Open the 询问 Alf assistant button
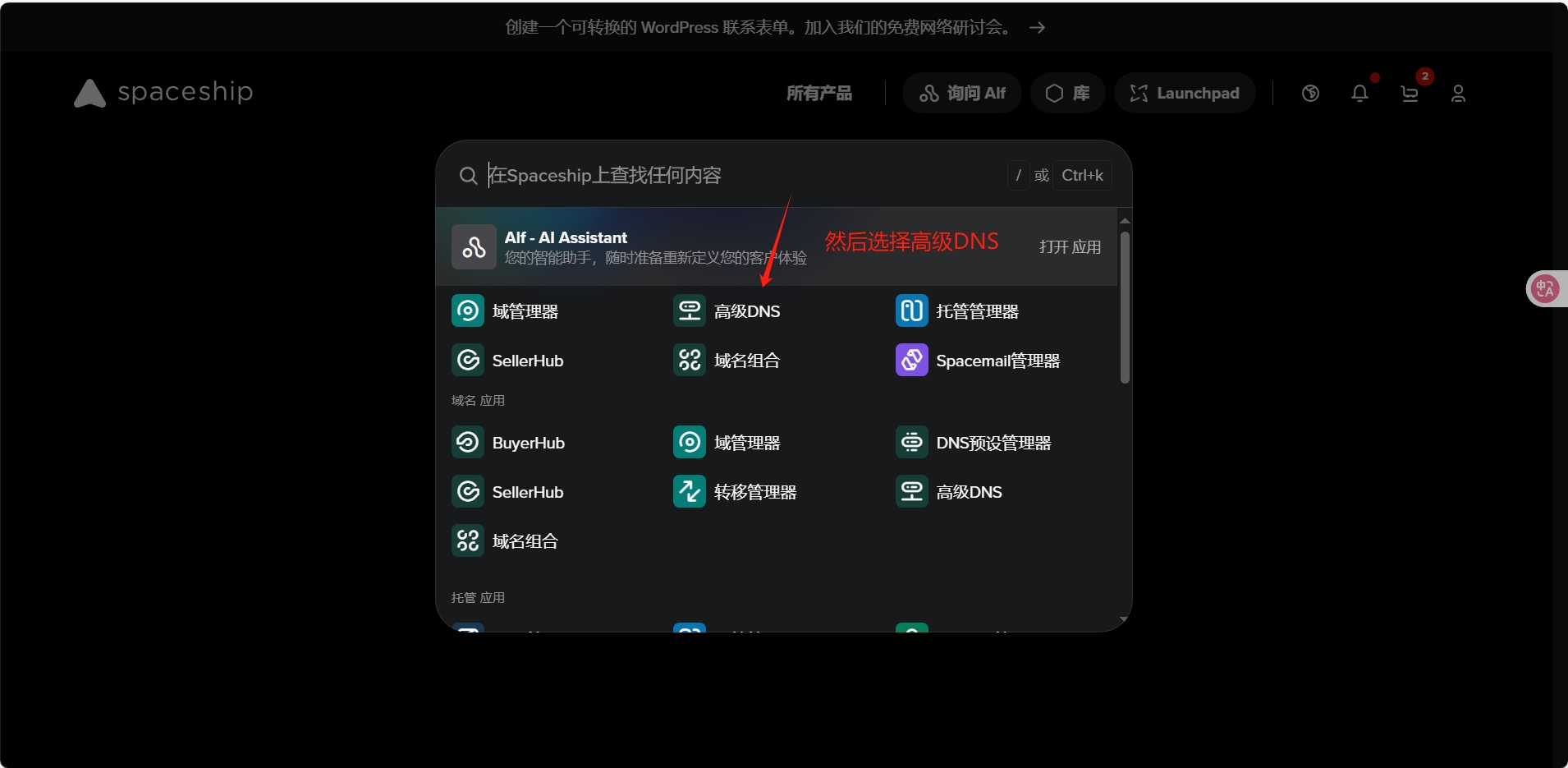The width and height of the screenshot is (1568, 768). point(961,94)
